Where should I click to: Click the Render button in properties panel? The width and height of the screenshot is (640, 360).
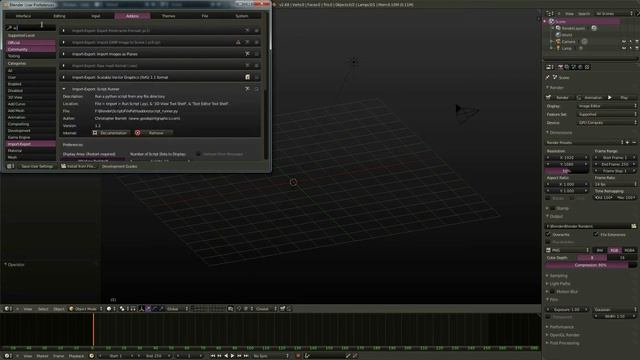(x=560, y=98)
